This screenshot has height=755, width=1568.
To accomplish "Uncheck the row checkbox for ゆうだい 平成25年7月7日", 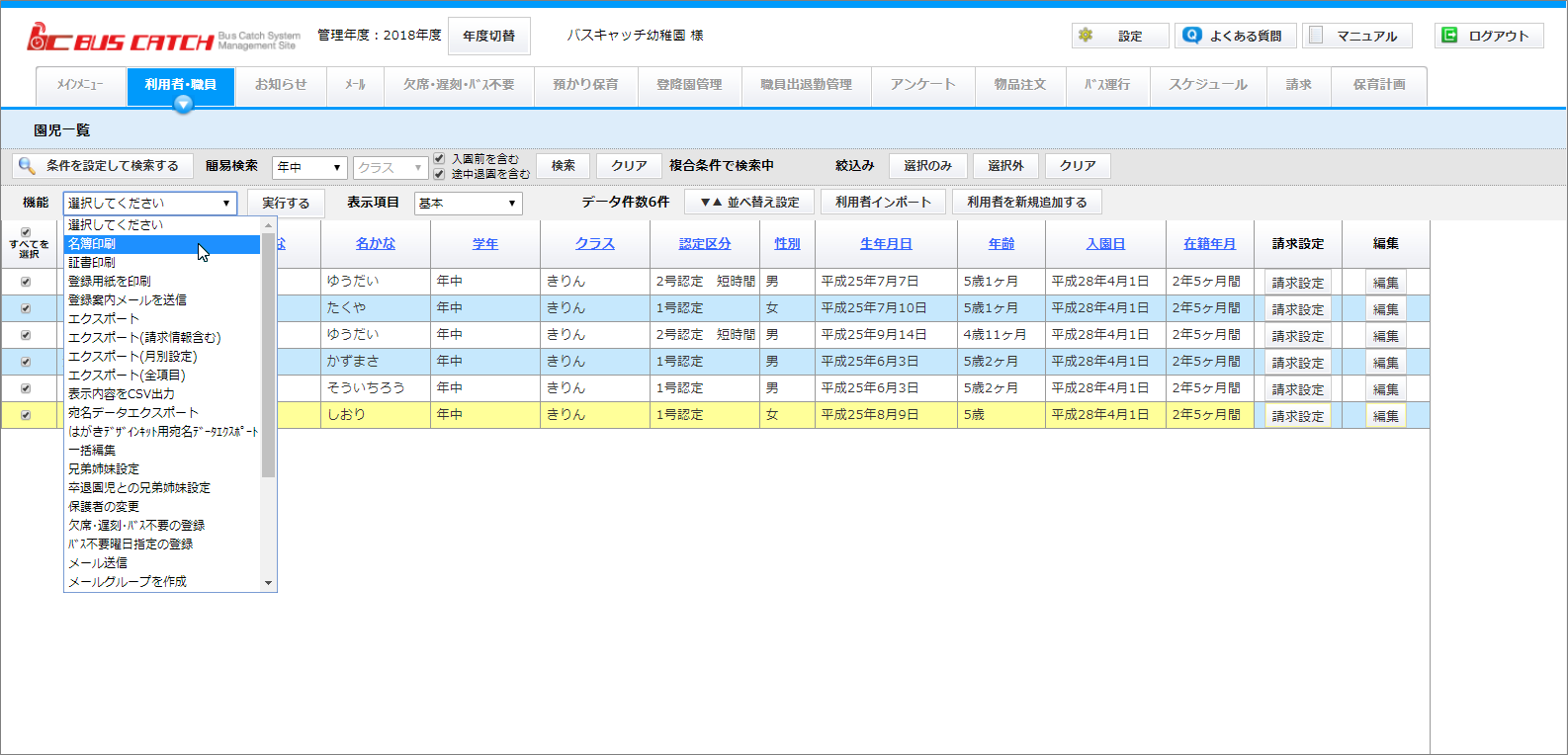I will [26, 282].
